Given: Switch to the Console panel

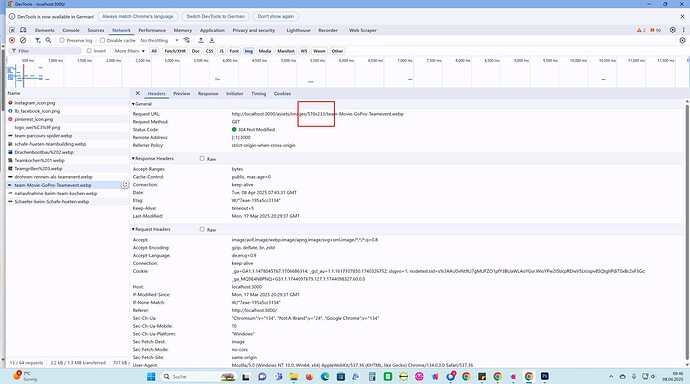Looking at the screenshot, I should pyautogui.click(x=71, y=30).
